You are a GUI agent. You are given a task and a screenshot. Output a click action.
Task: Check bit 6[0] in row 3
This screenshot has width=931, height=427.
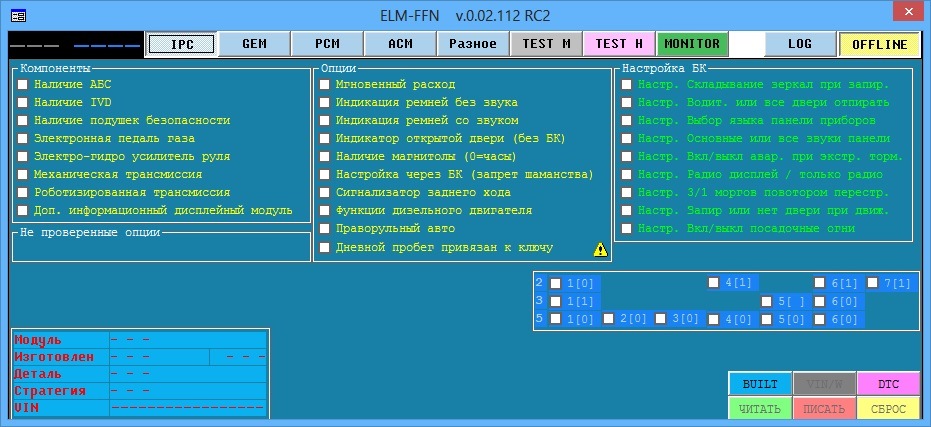pos(819,301)
